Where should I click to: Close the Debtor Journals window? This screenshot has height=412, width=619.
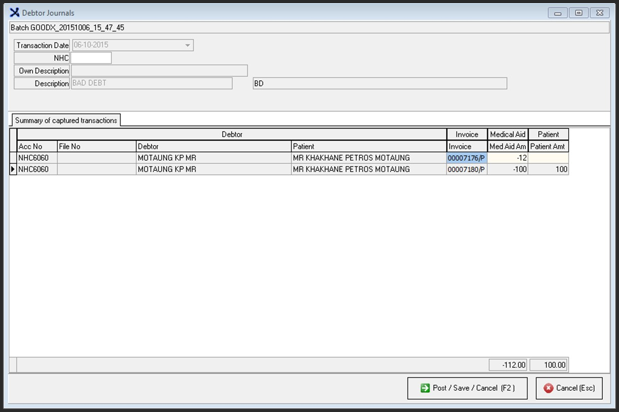[599, 13]
